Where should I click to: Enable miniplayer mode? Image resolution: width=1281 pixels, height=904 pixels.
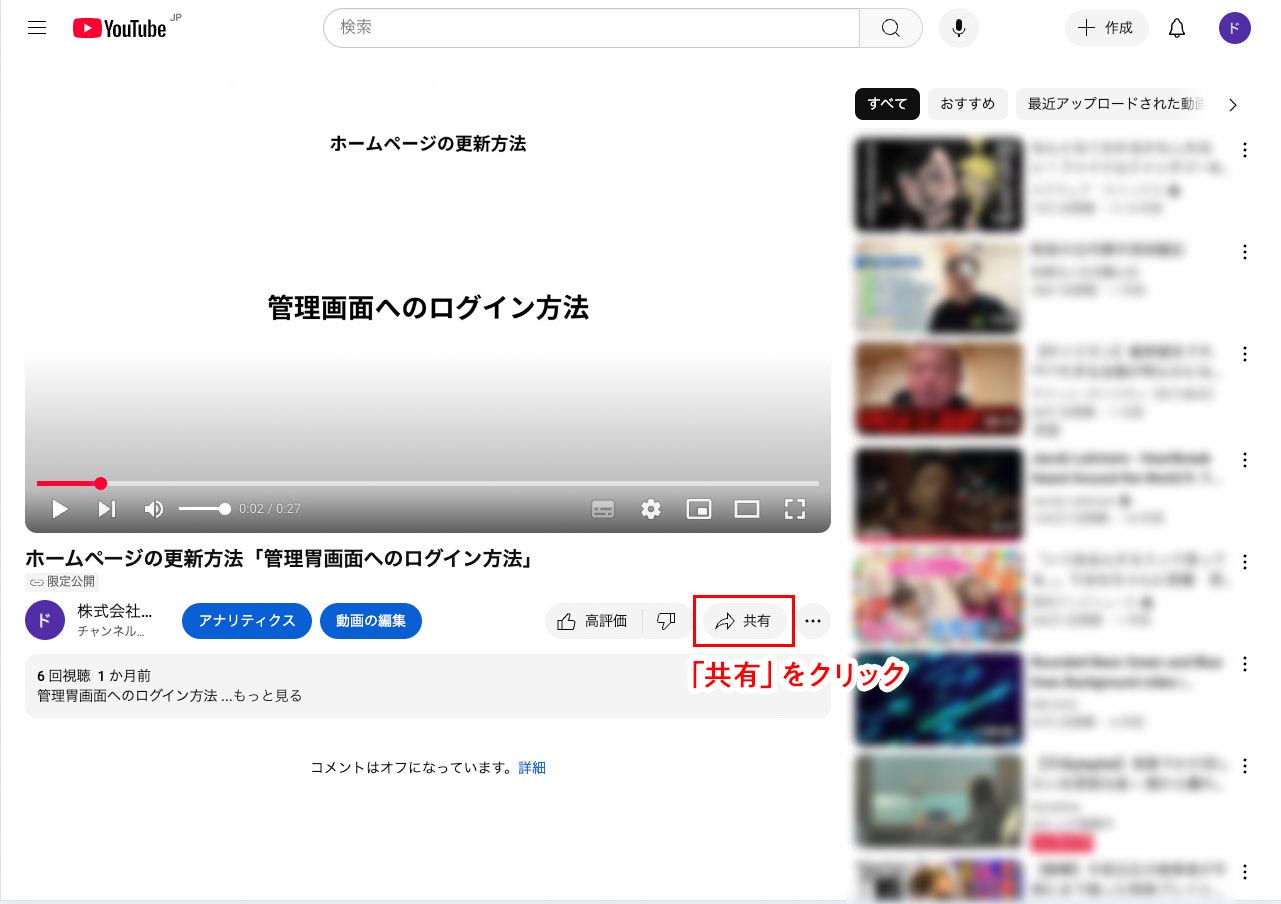[x=699, y=509]
